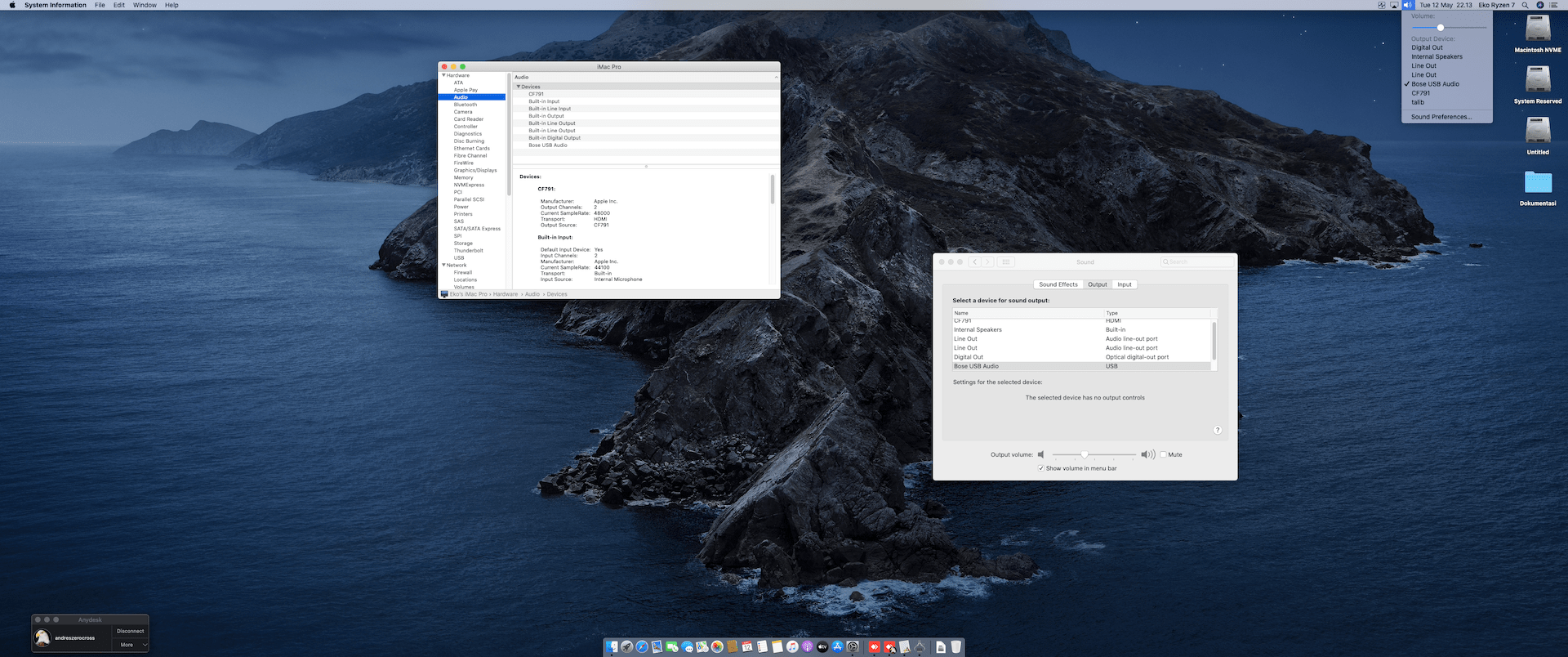The image size is (1568, 657).
Task: Open the Music app in the Dock
Action: coord(792,647)
